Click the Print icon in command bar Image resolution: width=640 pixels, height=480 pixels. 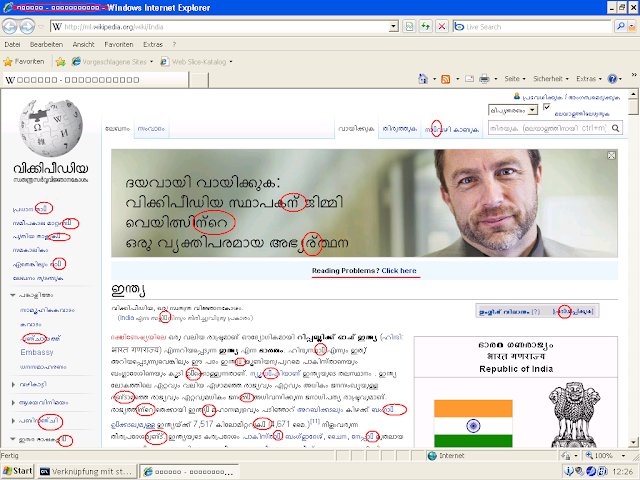484,79
